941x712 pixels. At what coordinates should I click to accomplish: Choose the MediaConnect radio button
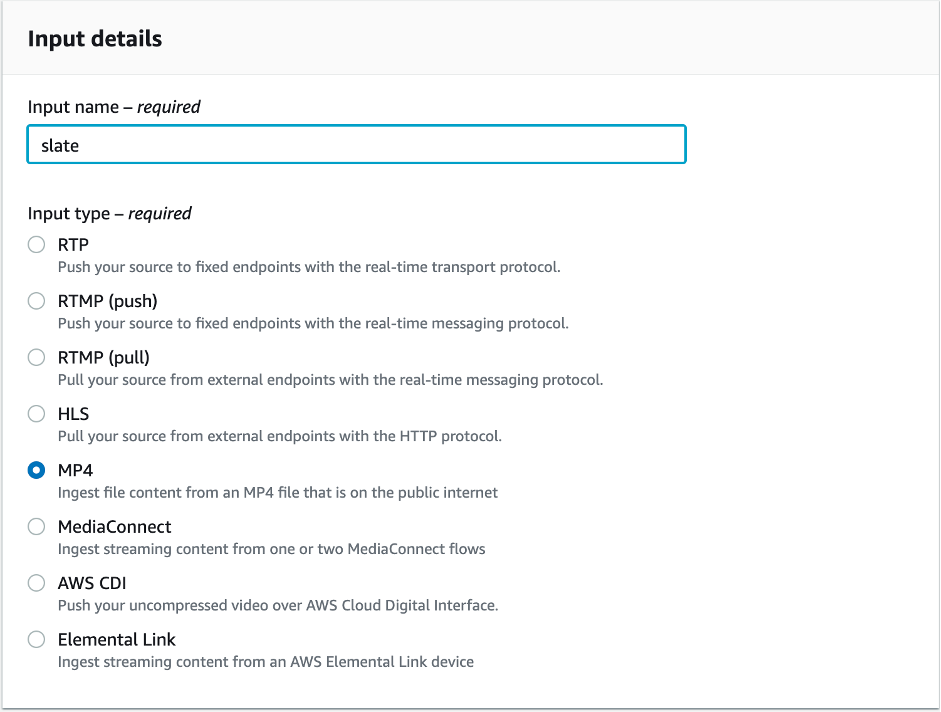click(37, 526)
